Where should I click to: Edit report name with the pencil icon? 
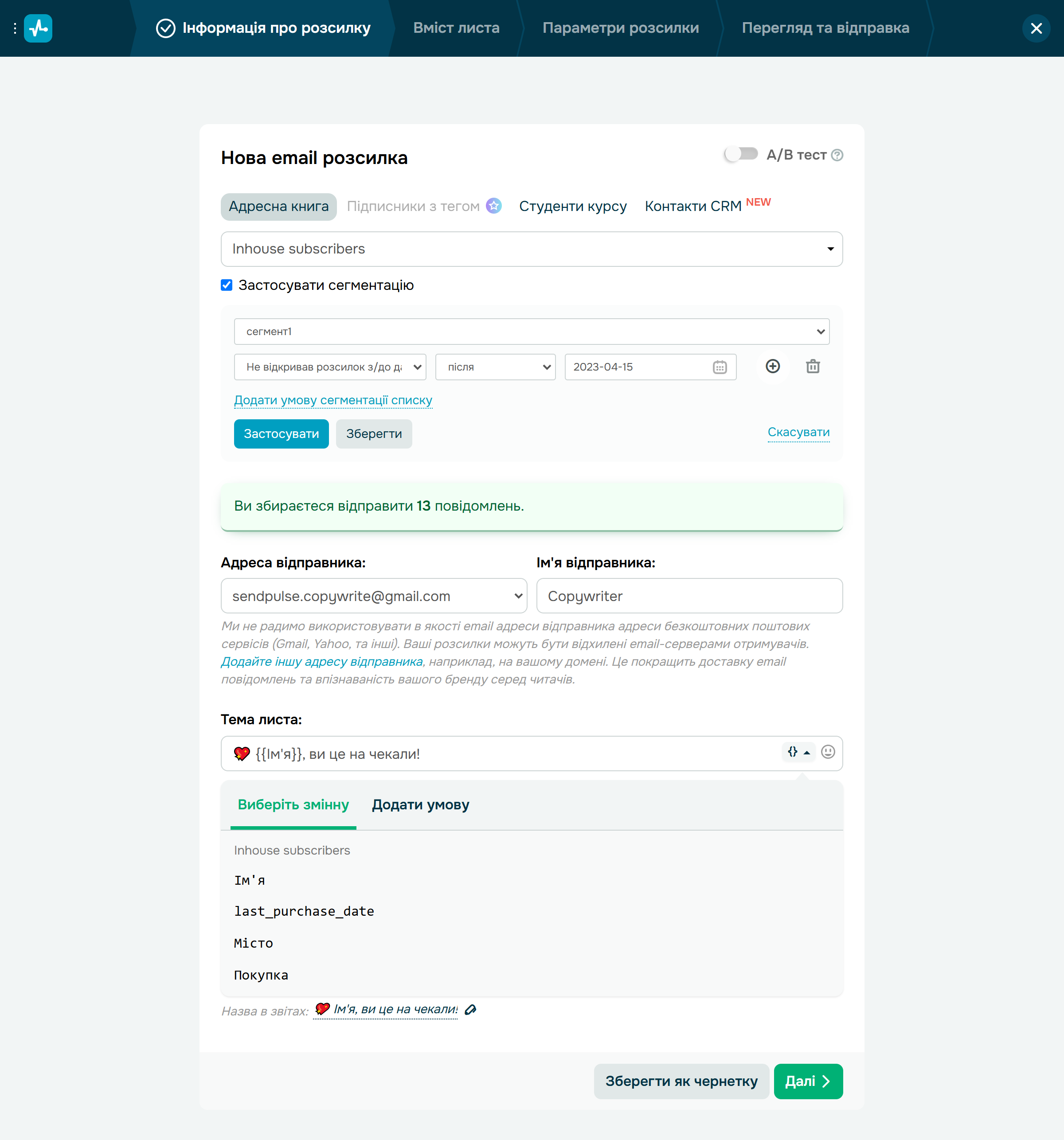(471, 1010)
